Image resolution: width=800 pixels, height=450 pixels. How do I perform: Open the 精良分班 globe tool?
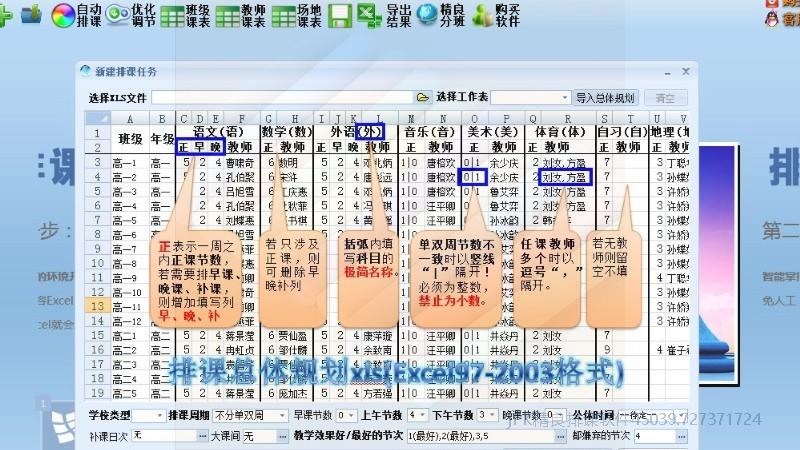441,15
